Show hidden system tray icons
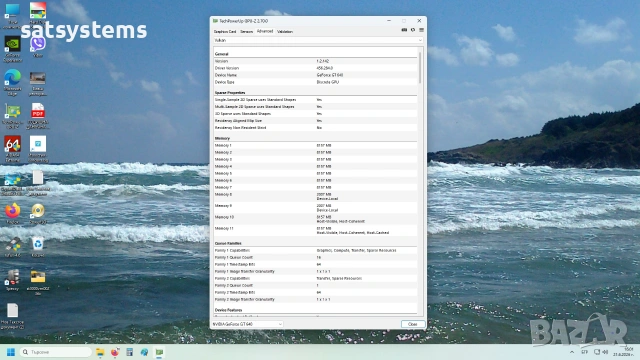The width and height of the screenshot is (640, 360). click(572, 352)
